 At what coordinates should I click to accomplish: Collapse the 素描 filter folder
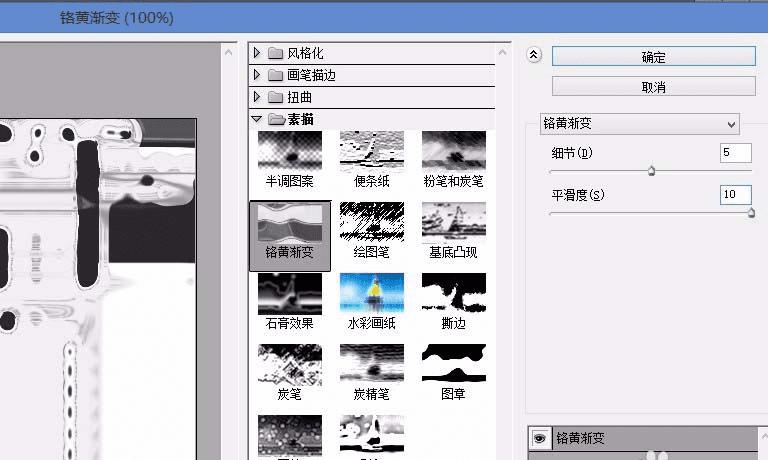pyautogui.click(x=257, y=119)
